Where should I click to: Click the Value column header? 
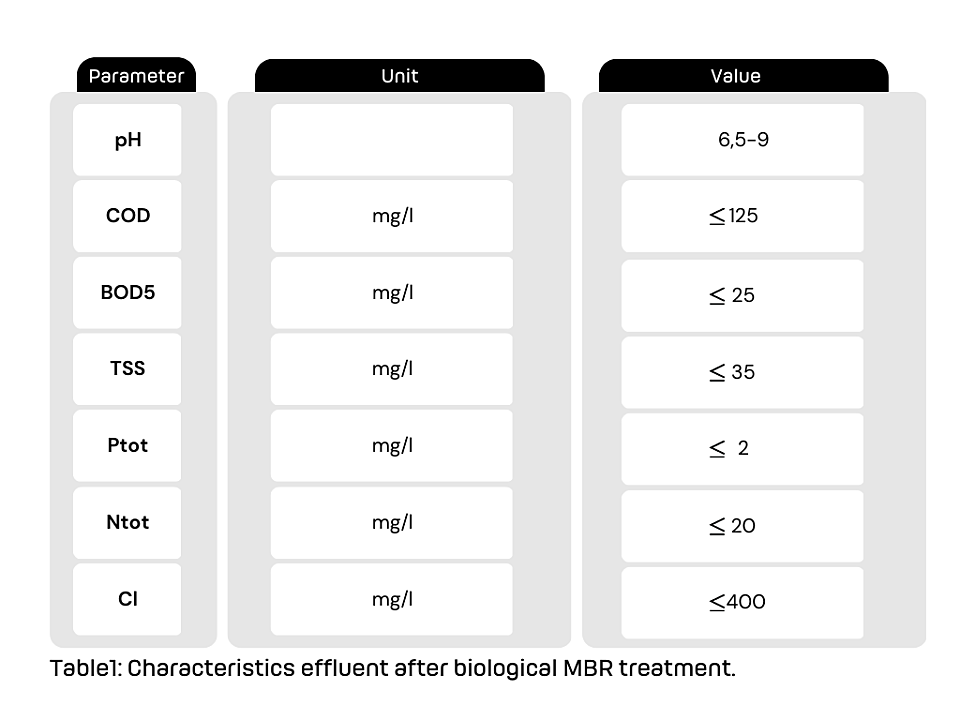click(x=743, y=76)
